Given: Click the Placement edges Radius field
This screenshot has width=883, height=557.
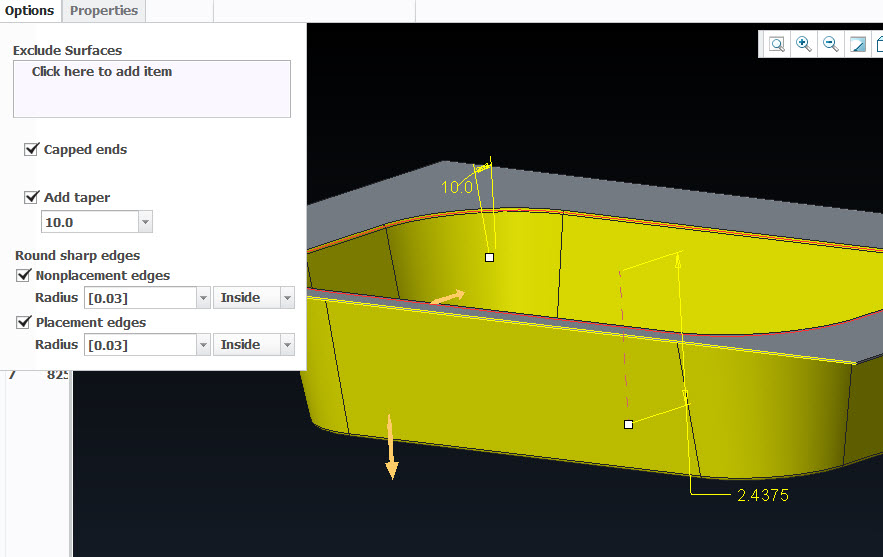Looking at the screenshot, I should [141, 345].
